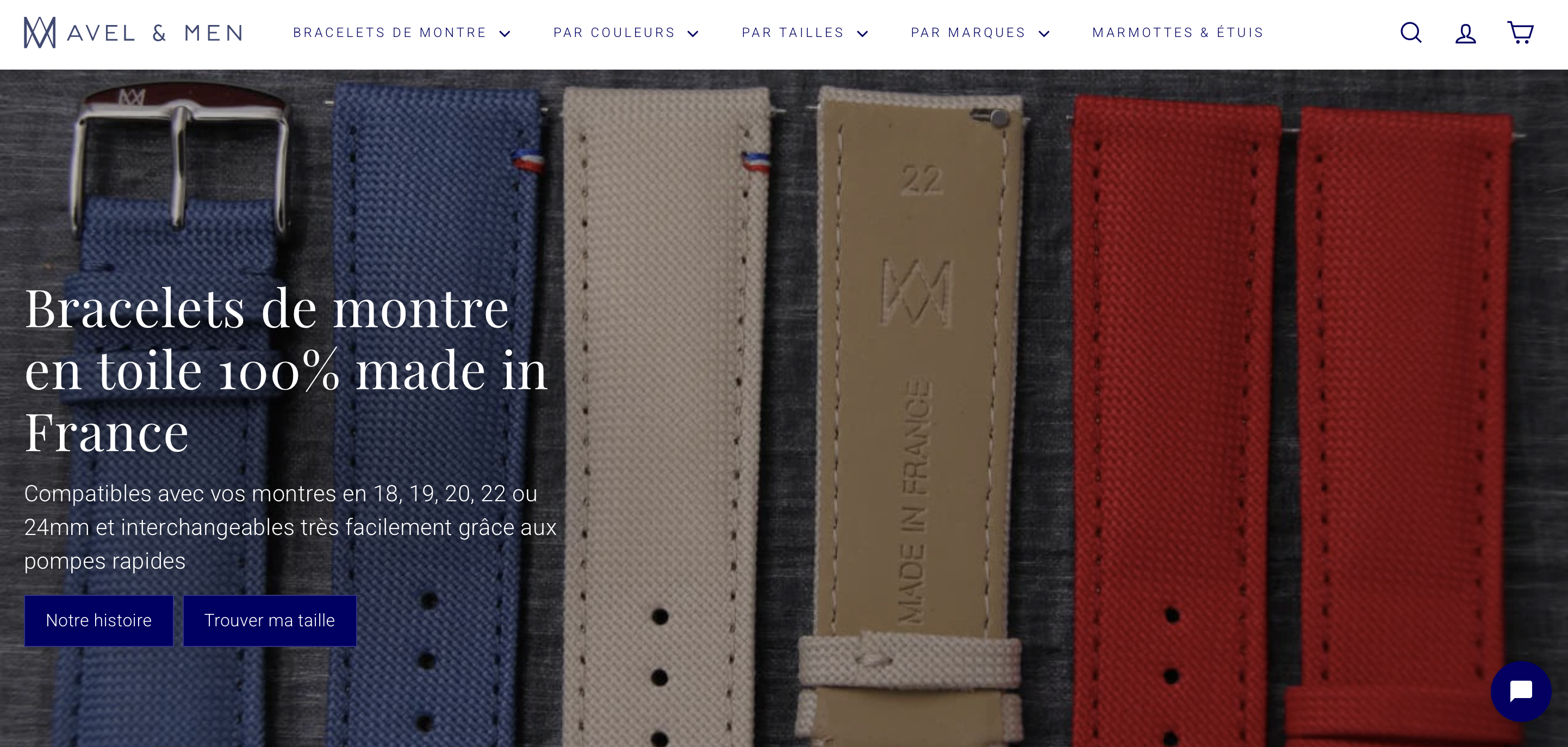Open Marmottes & Étuis menu item
This screenshot has height=747, width=1568.
tap(1178, 32)
